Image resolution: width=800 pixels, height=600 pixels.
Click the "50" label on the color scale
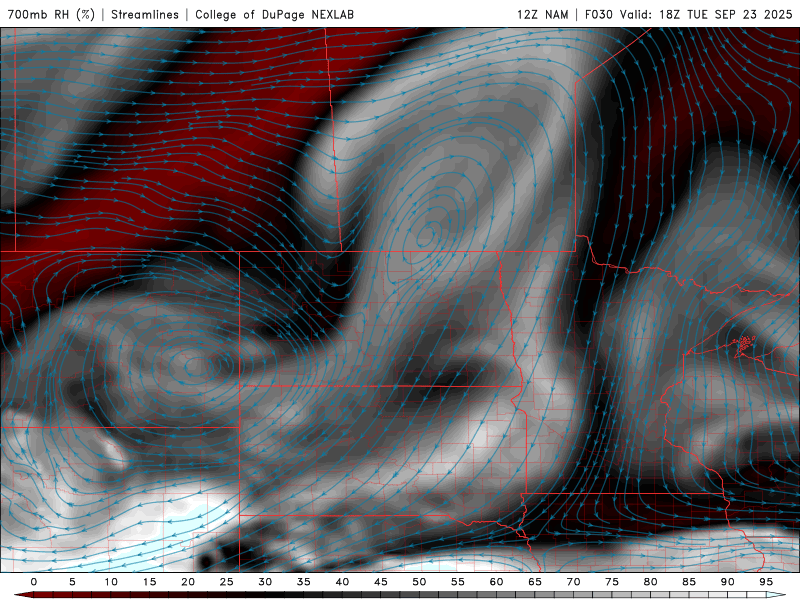click(419, 582)
